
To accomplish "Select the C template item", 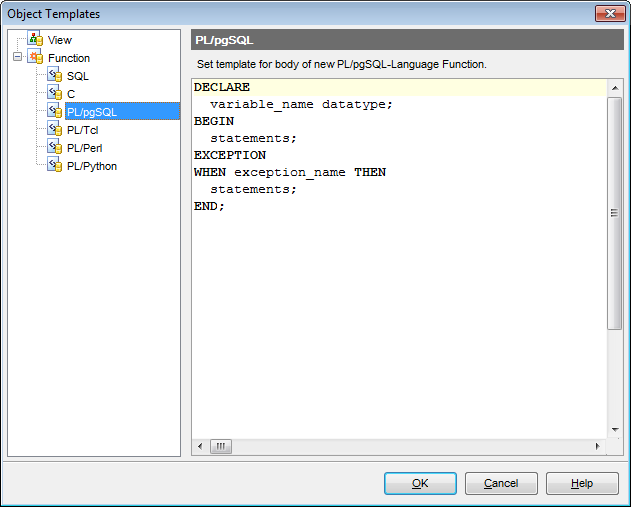I will (71, 94).
